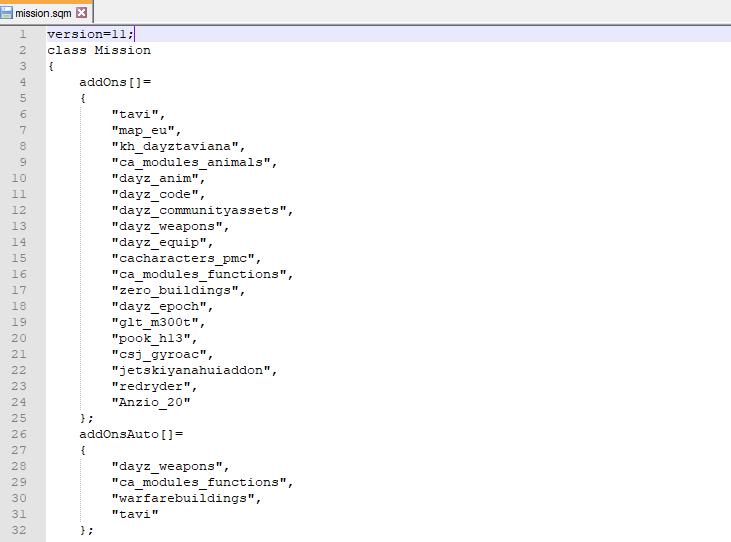731x542 pixels.
Task: Click the "glt_m300t", entry
Action: tap(158, 322)
